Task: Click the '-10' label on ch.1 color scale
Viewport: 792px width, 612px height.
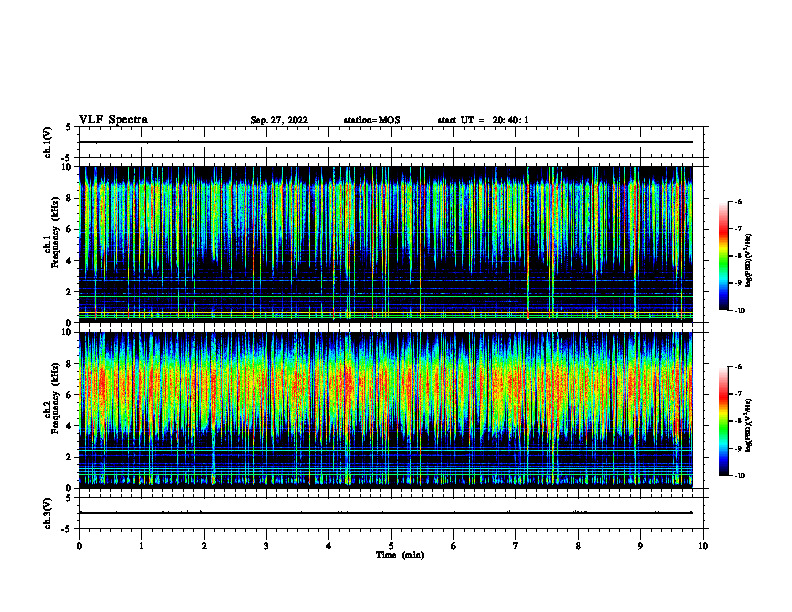Action: [740, 311]
